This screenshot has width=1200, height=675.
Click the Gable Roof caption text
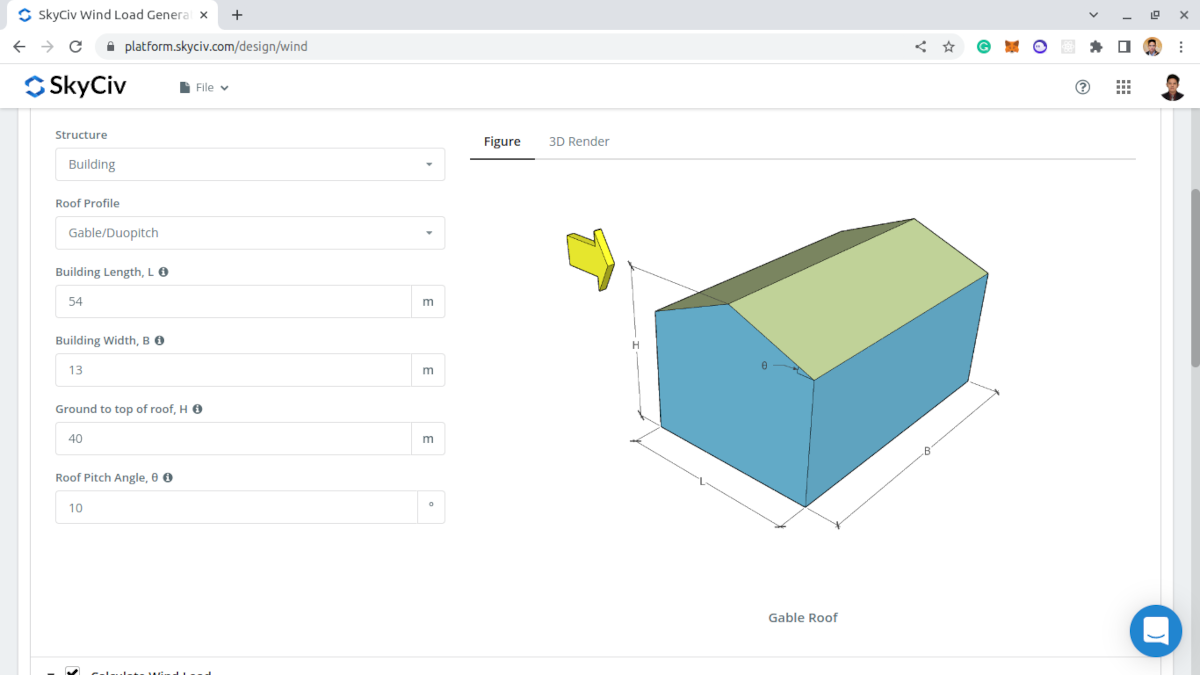[x=803, y=618]
